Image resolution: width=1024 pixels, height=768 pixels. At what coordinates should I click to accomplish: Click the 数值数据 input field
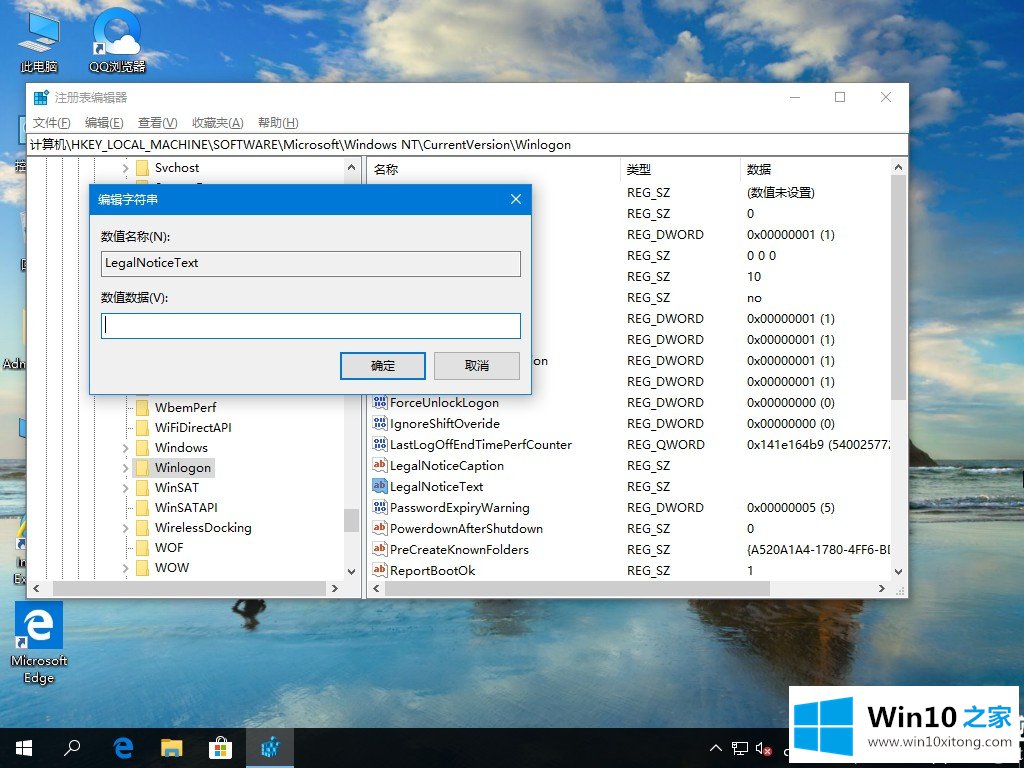coord(311,326)
